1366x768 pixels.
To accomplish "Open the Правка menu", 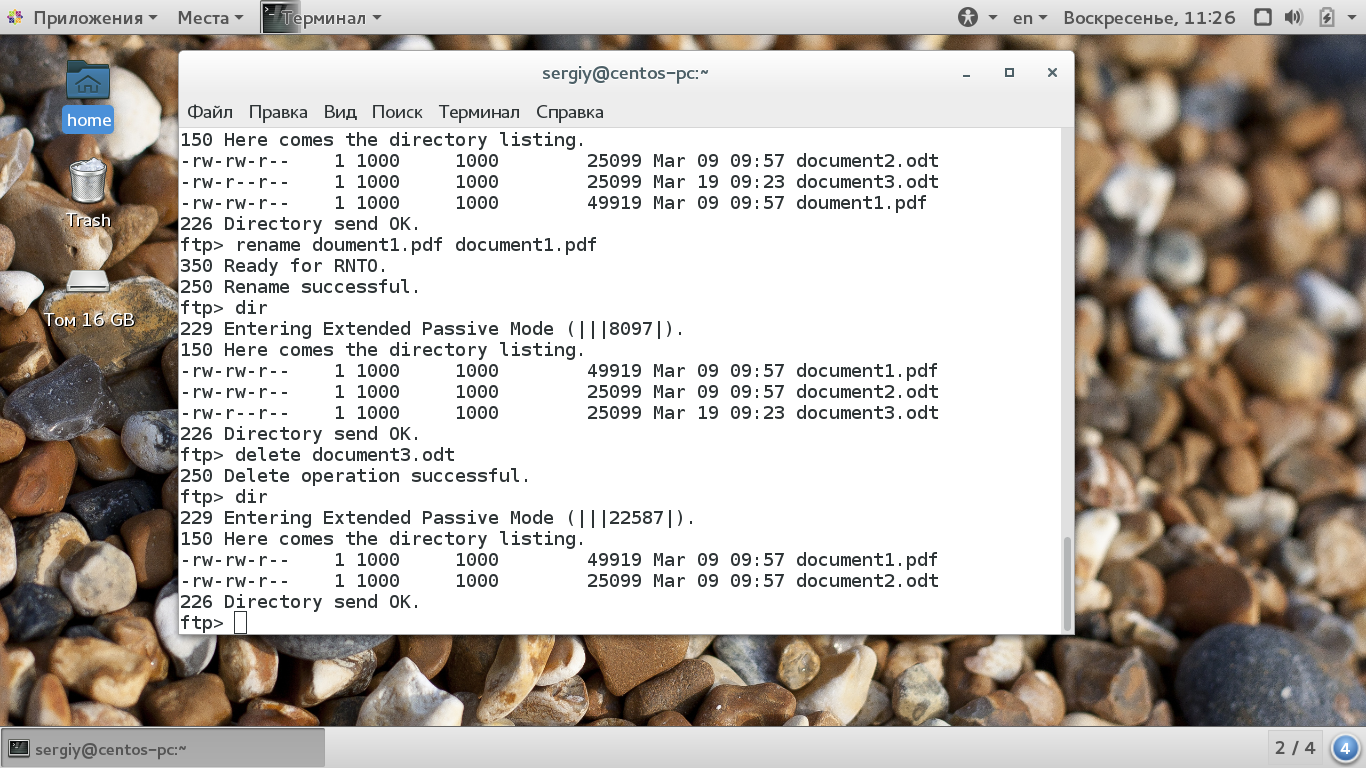I will (278, 112).
